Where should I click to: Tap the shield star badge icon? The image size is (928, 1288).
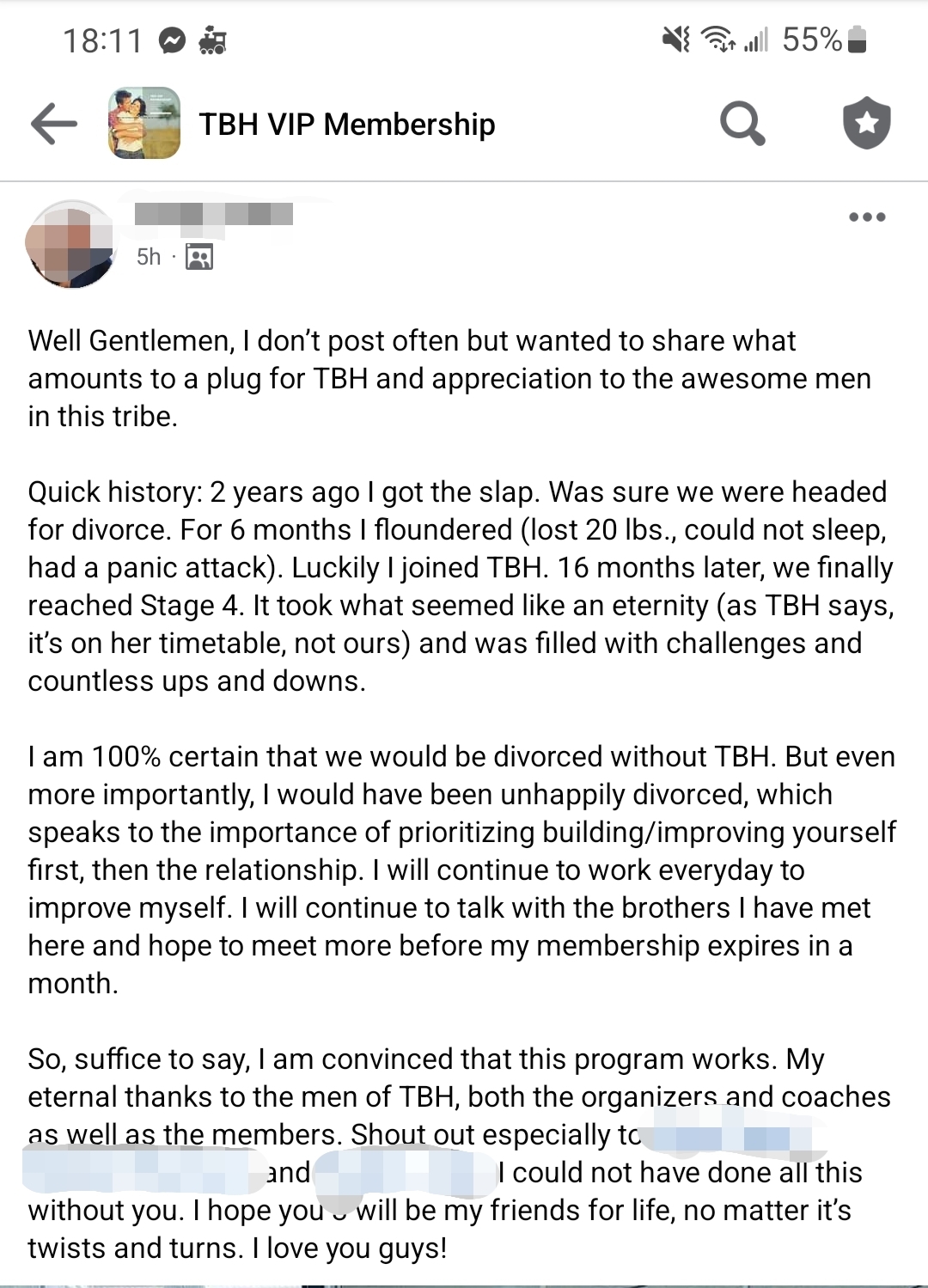pyautogui.click(x=866, y=123)
